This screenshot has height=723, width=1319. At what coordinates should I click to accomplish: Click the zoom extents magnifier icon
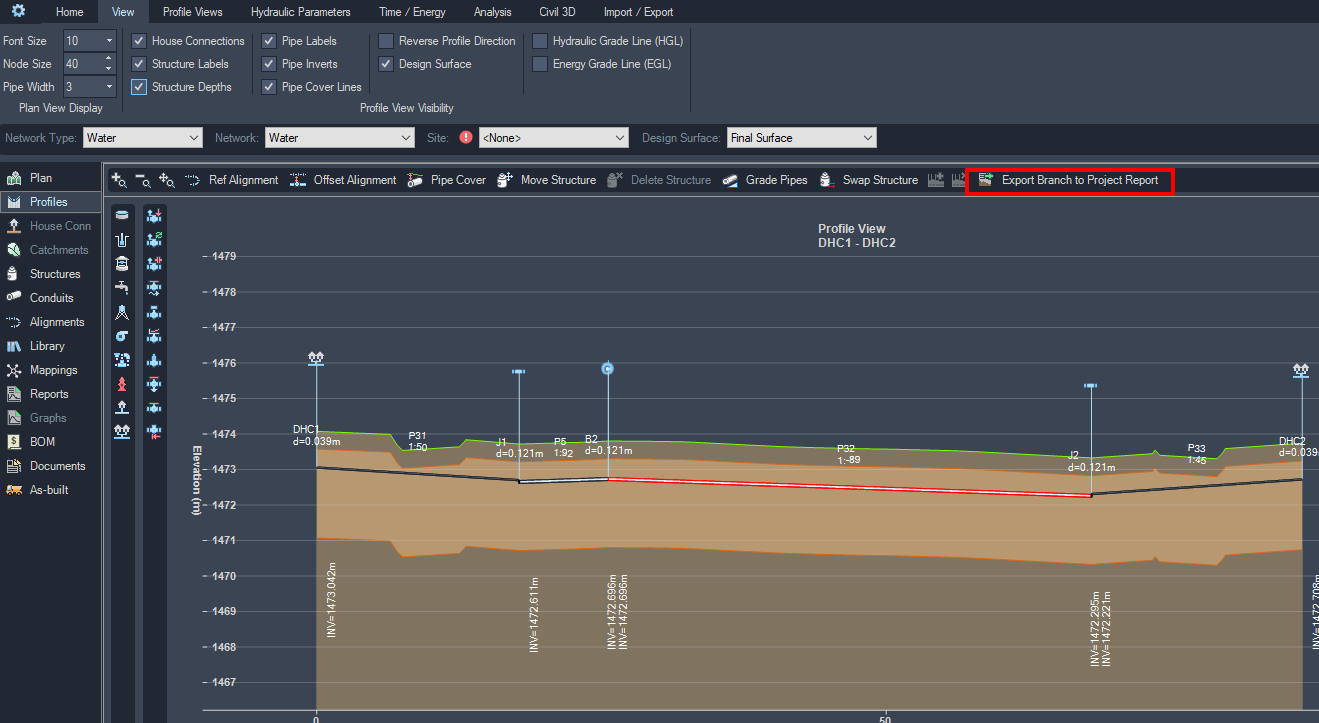pyautogui.click(x=167, y=180)
